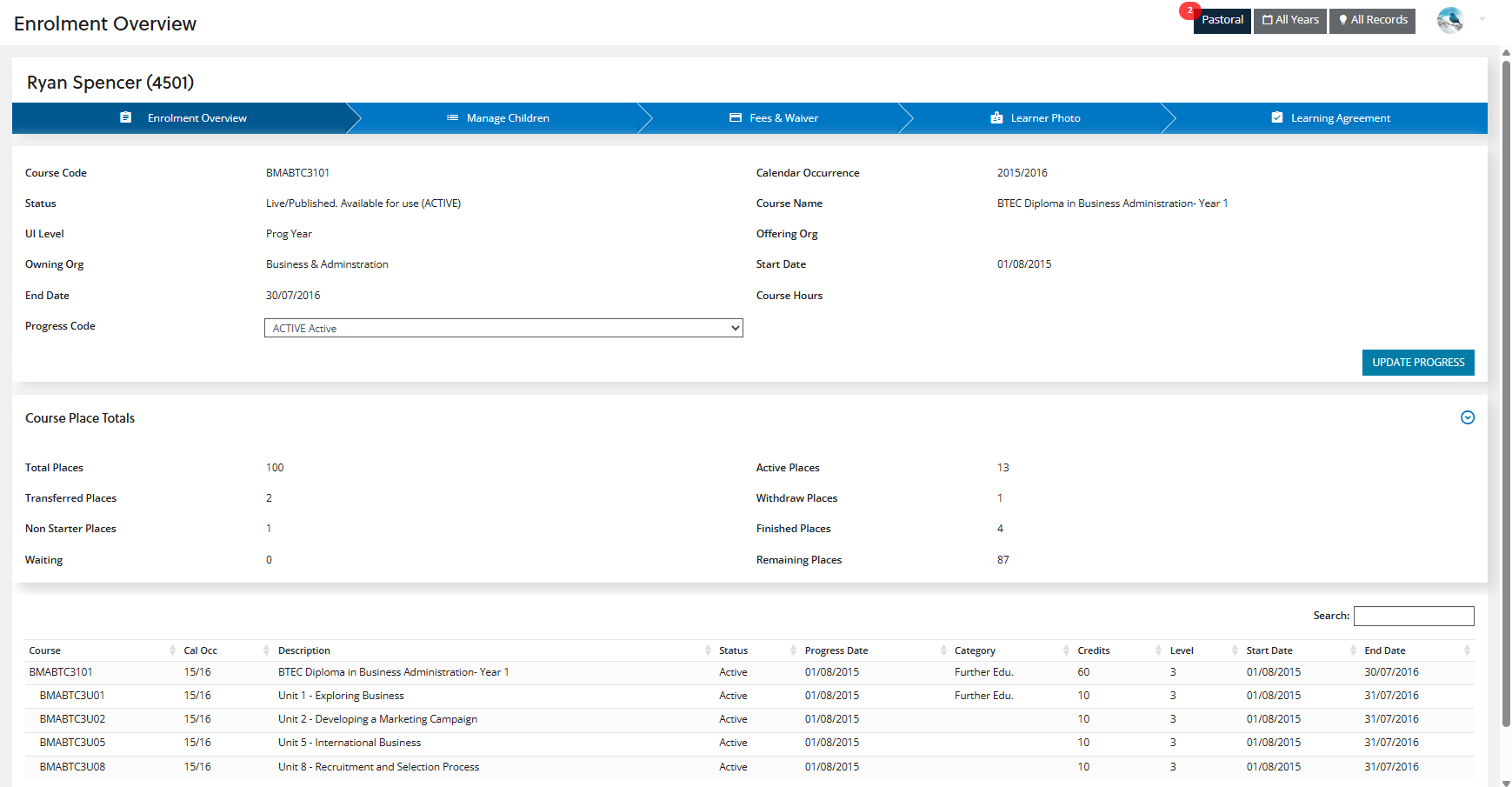The height and width of the screenshot is (787, 1512).
Task: Collapse the Course Place Totals panel
Action: click(1467, 417)
